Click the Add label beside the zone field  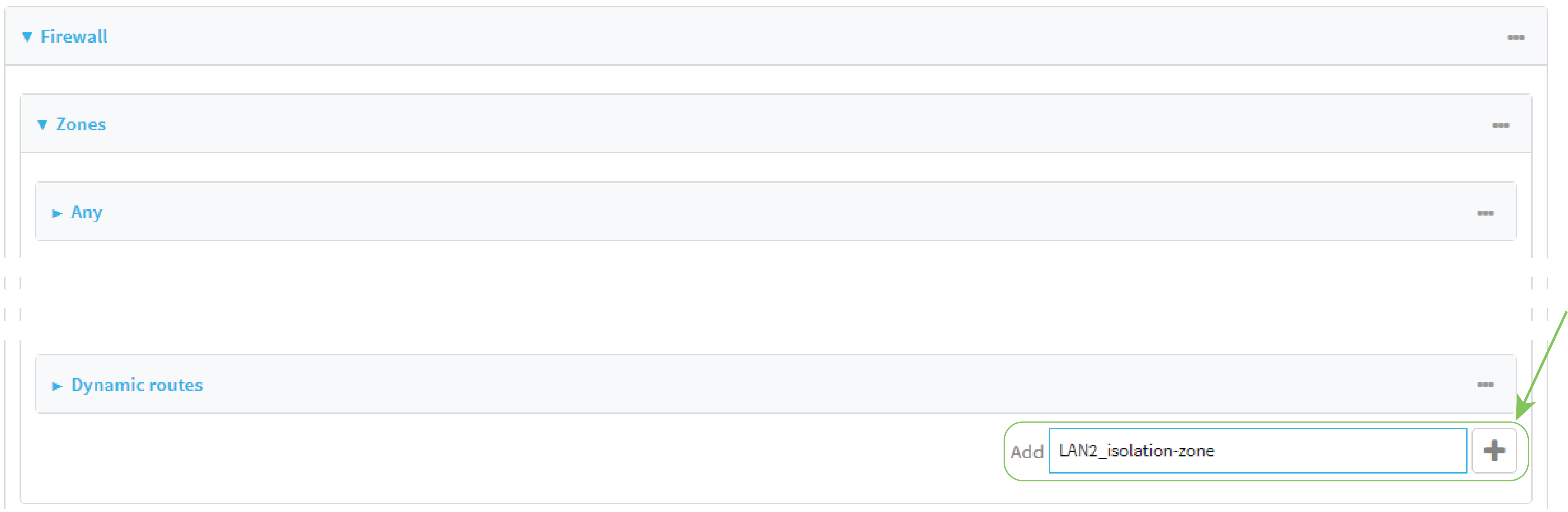click(x=1026, y=452)
